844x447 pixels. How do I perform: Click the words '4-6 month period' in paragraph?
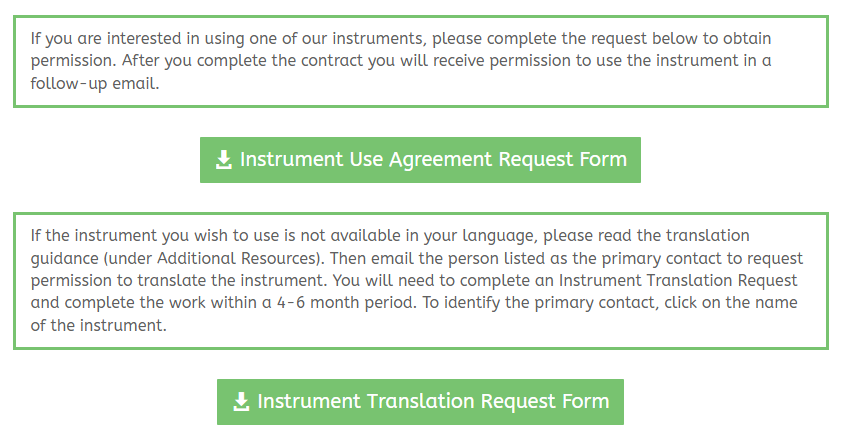tap(347, 303)
